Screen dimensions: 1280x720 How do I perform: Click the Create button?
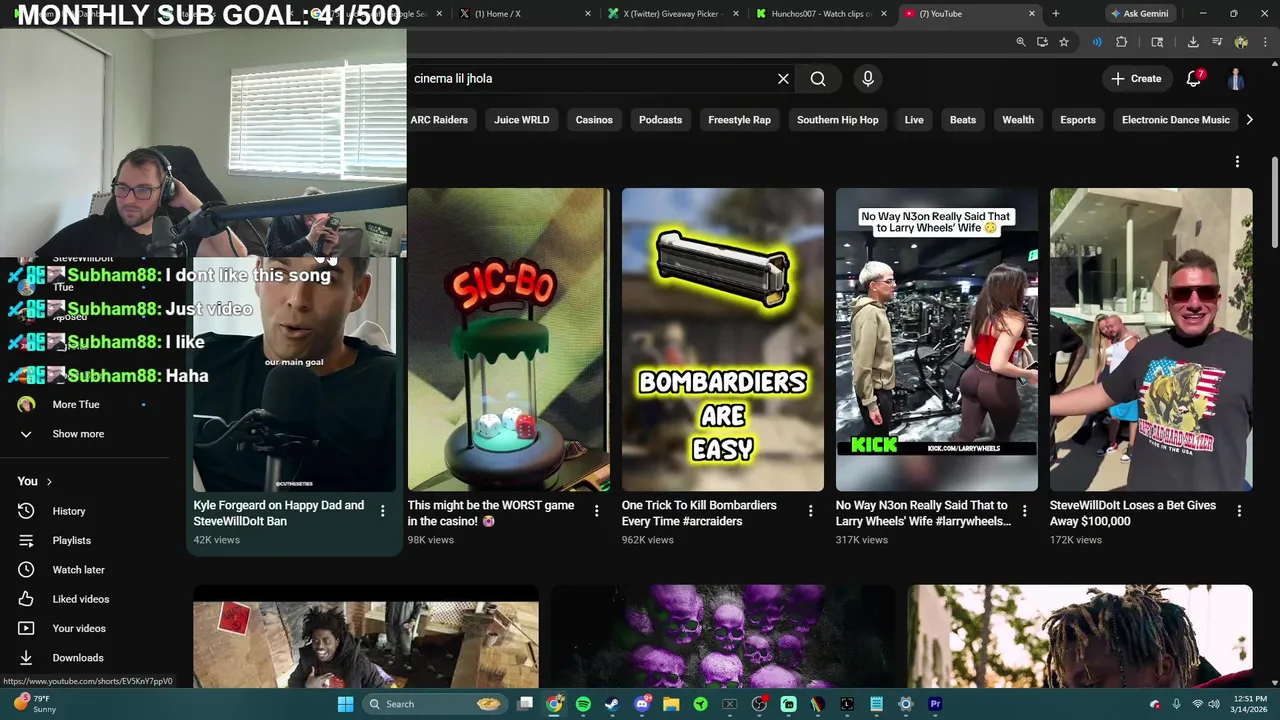(x=1136, y=79)
